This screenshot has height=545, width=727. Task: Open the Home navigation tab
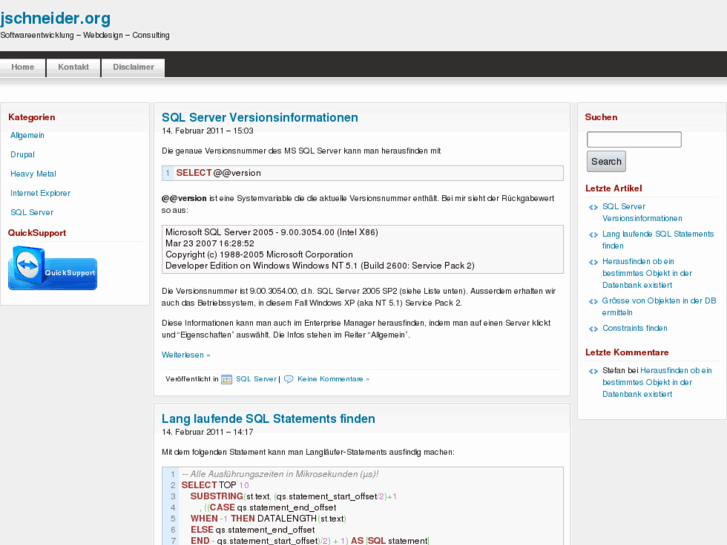pyautogui.click(x=23, y=67)
